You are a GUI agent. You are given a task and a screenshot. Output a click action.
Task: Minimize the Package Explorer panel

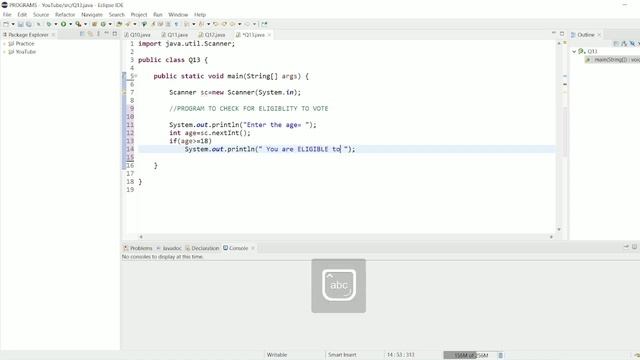point(107,34)
